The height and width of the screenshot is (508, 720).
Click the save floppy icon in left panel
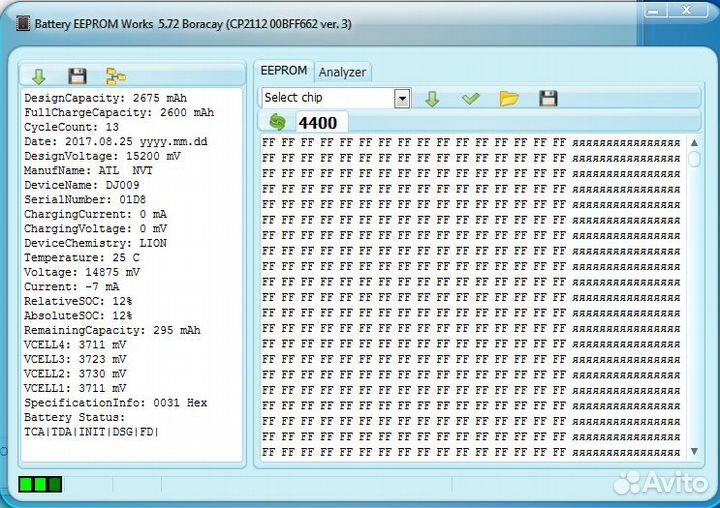77,76
